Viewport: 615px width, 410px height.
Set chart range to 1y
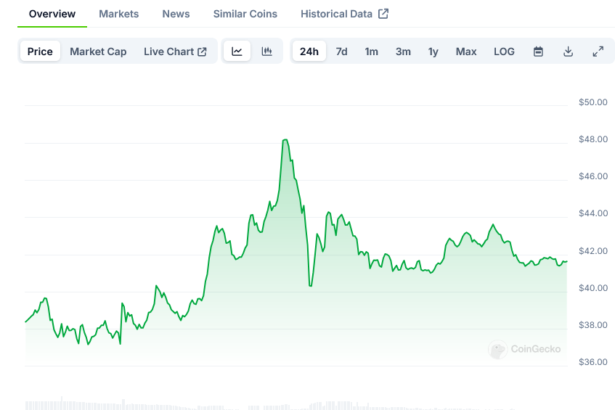click(433, 51)
